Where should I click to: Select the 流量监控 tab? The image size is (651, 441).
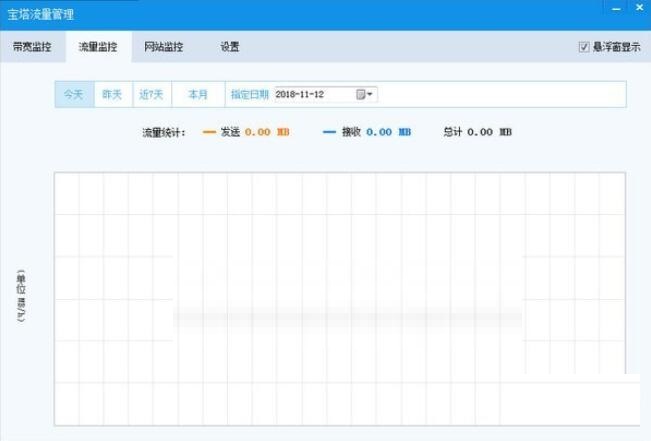point(98,47)
